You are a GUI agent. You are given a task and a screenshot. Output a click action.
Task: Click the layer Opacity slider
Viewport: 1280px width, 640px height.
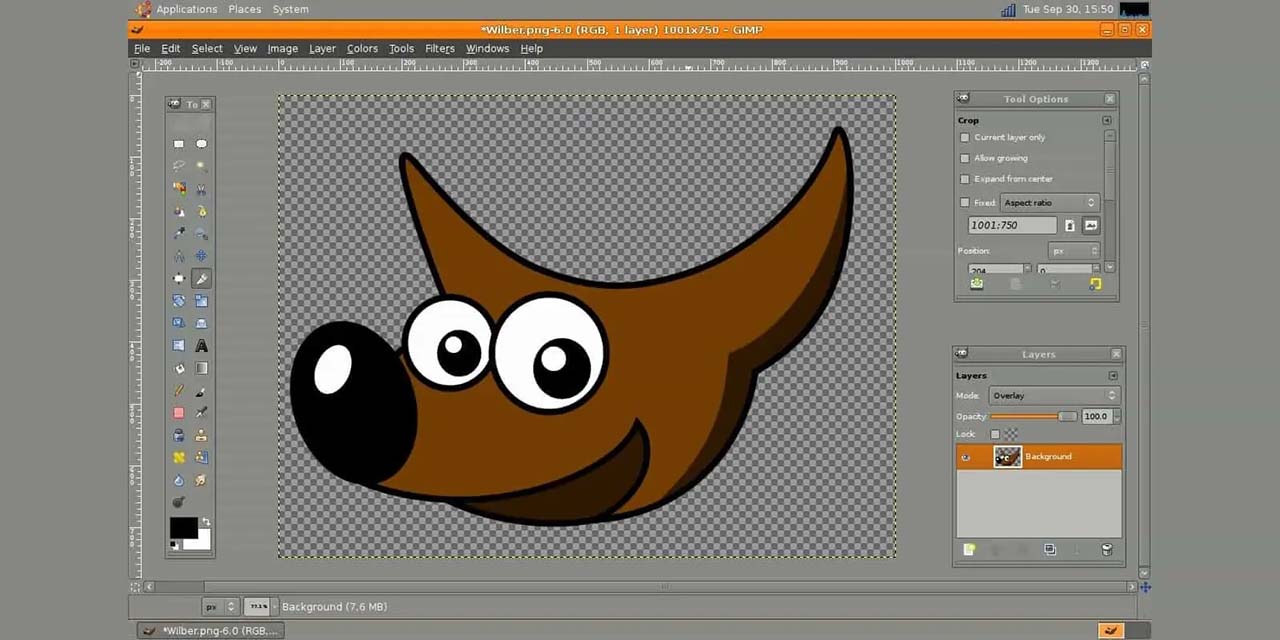click(x=1033, y=416)
